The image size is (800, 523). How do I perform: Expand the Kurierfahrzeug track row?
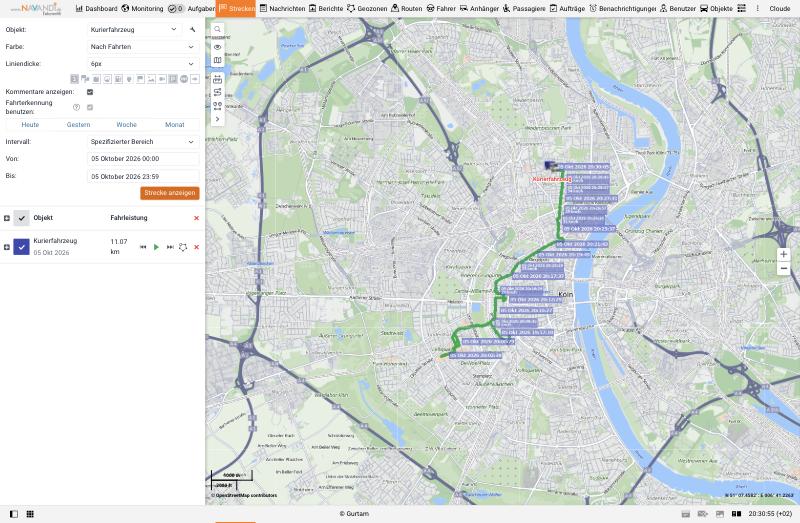coord(7,247)
